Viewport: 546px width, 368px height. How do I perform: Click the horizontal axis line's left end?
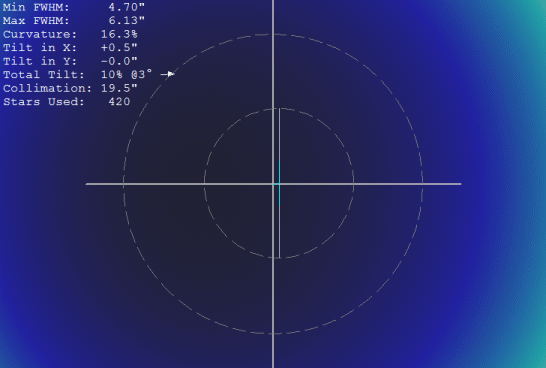(x=88, y=183)
